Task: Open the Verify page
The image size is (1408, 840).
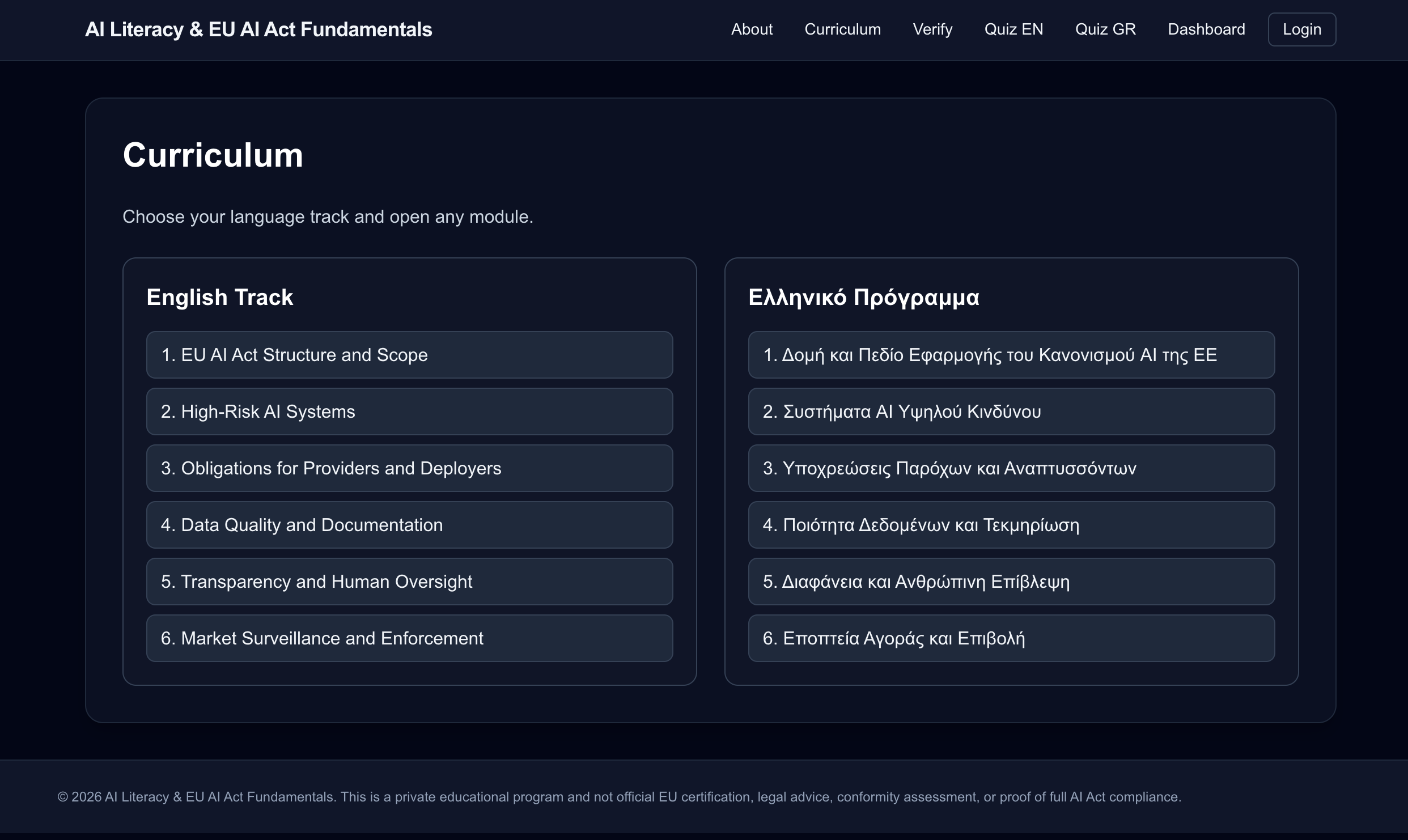Action: [x=932, y=29]
